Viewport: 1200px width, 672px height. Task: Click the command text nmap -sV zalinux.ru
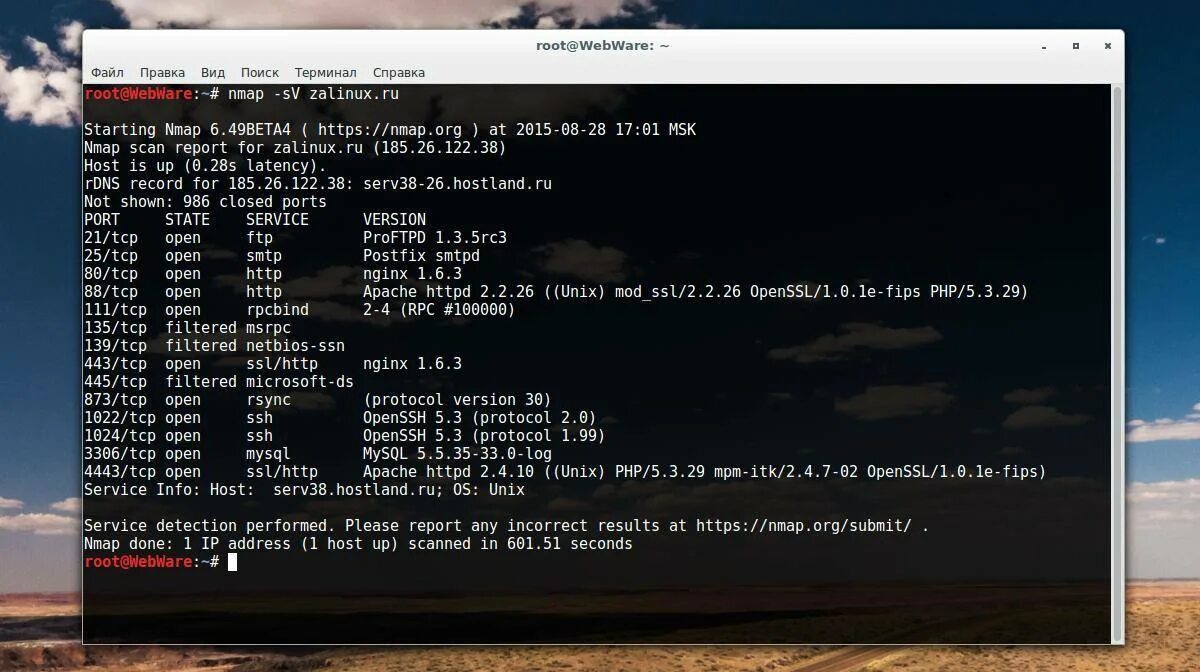coord(314,94)
